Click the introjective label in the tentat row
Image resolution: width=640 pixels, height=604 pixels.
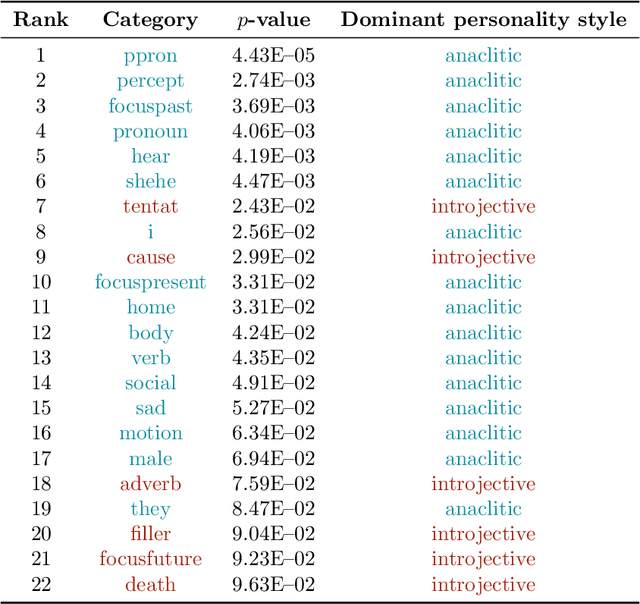pos(483,207)
